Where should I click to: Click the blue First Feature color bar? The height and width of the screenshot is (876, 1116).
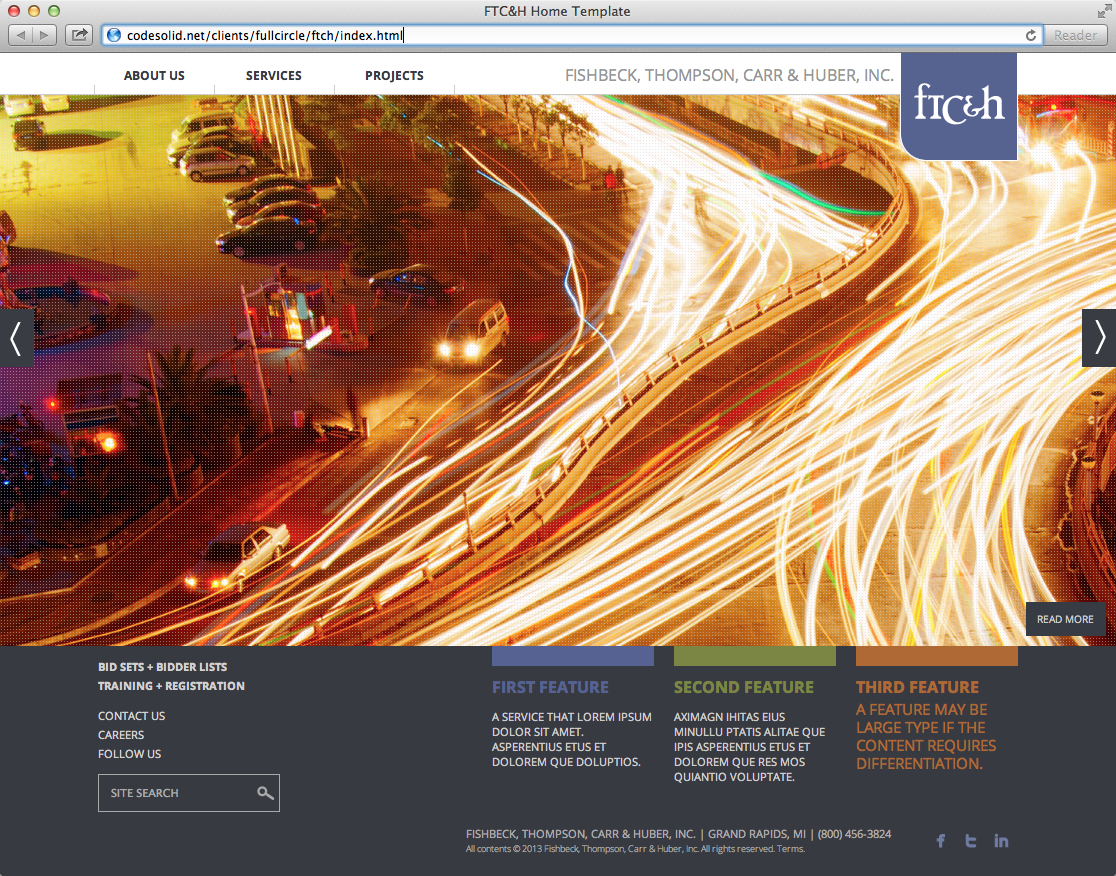[572, 656]
